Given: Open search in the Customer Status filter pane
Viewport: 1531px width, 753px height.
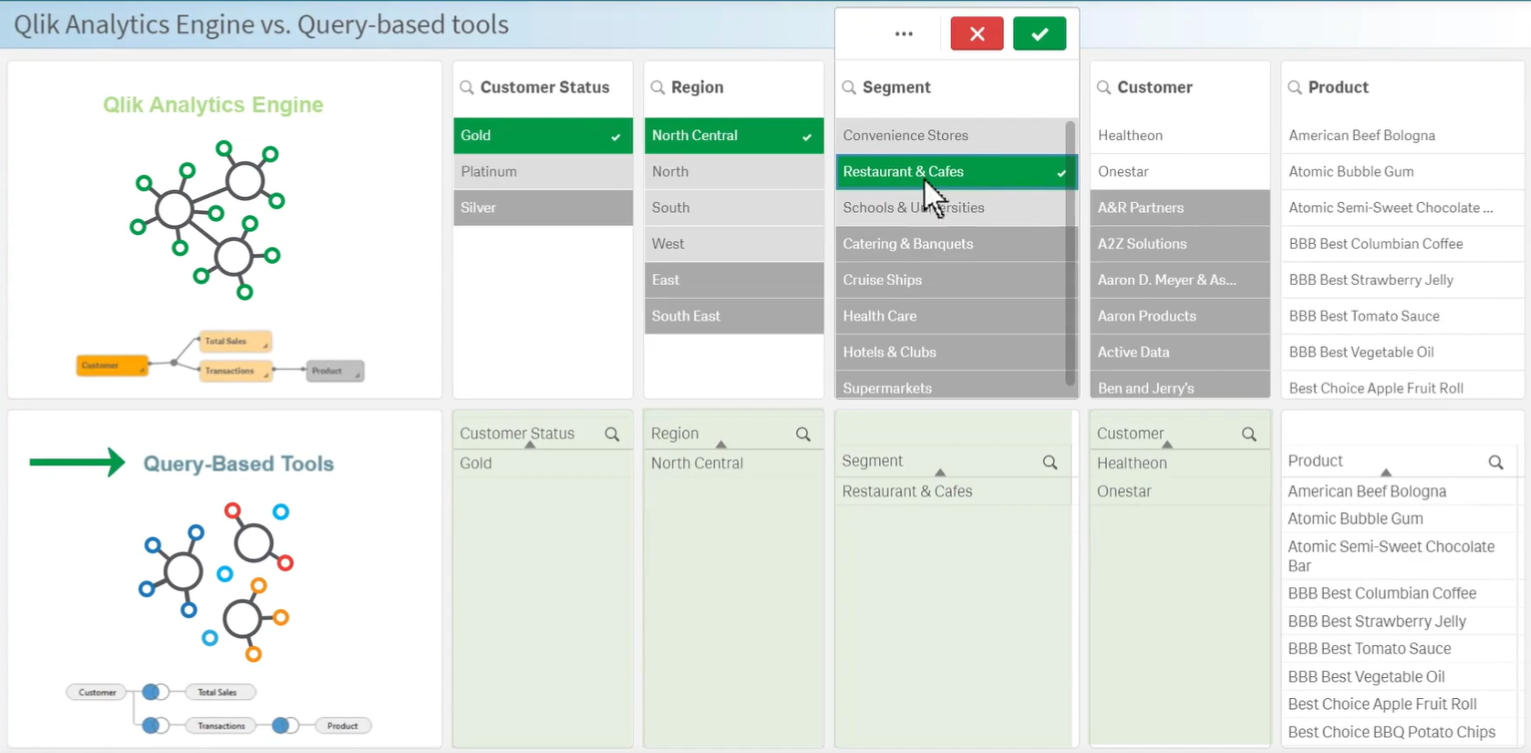Looking at the screenshot, I should [466, 88].
